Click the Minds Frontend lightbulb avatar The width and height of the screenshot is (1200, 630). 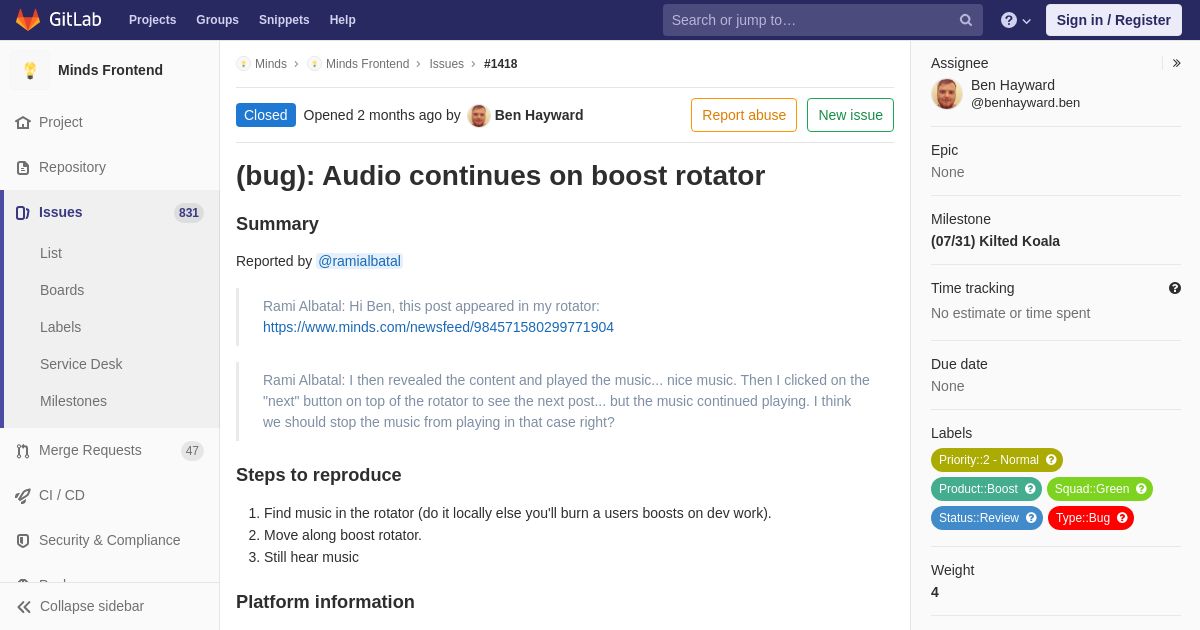point(30,70)
